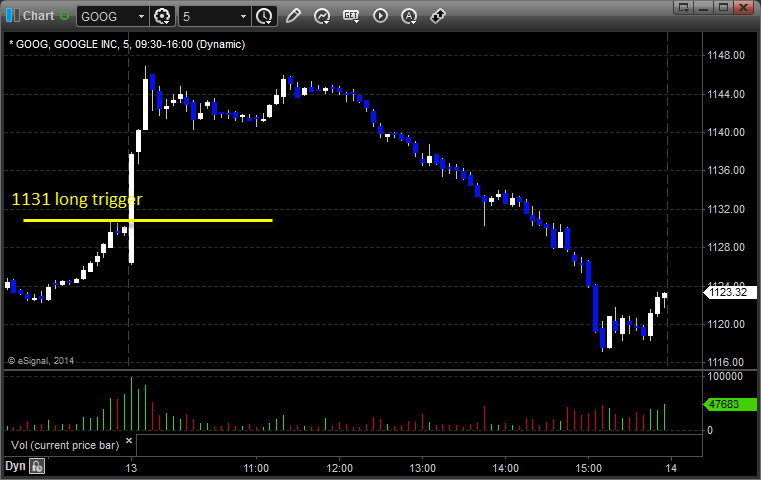Click the blue link bar icon beside Chart
761x480 pixels.
pyautogui.click(x=13, y=16)
